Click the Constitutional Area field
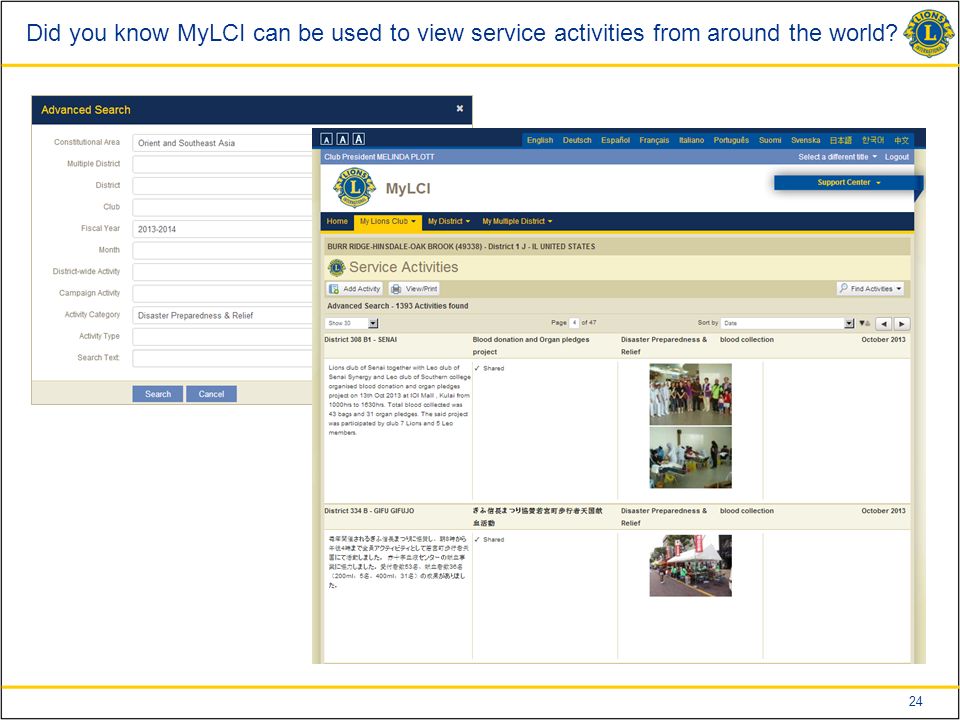This screenshot has width=960, height=720. pos(222,143)
